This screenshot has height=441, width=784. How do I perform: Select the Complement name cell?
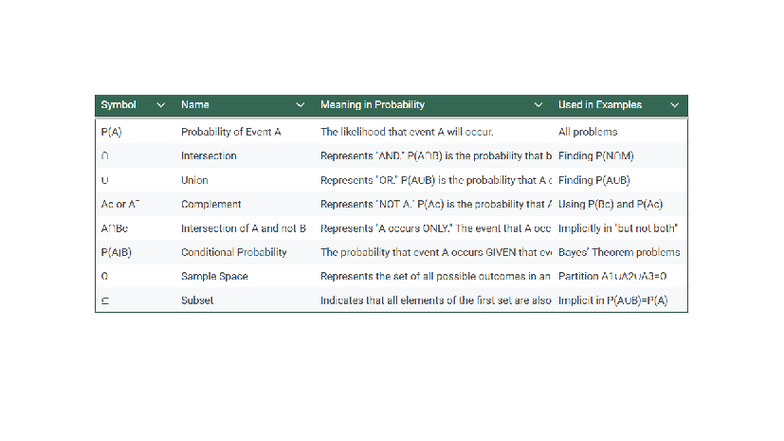point(210,204)
